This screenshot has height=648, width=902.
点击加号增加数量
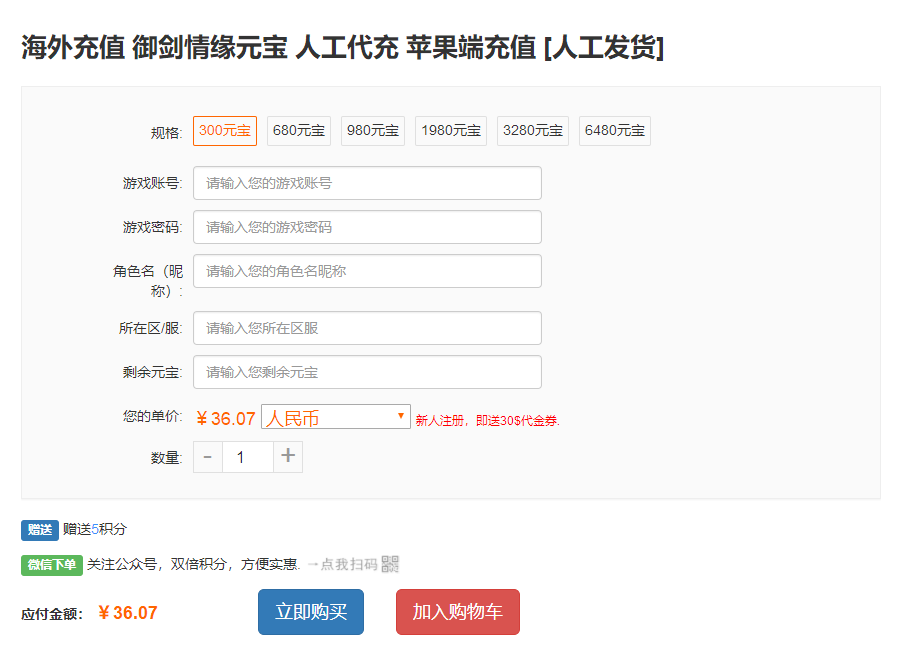click(287, 456)
